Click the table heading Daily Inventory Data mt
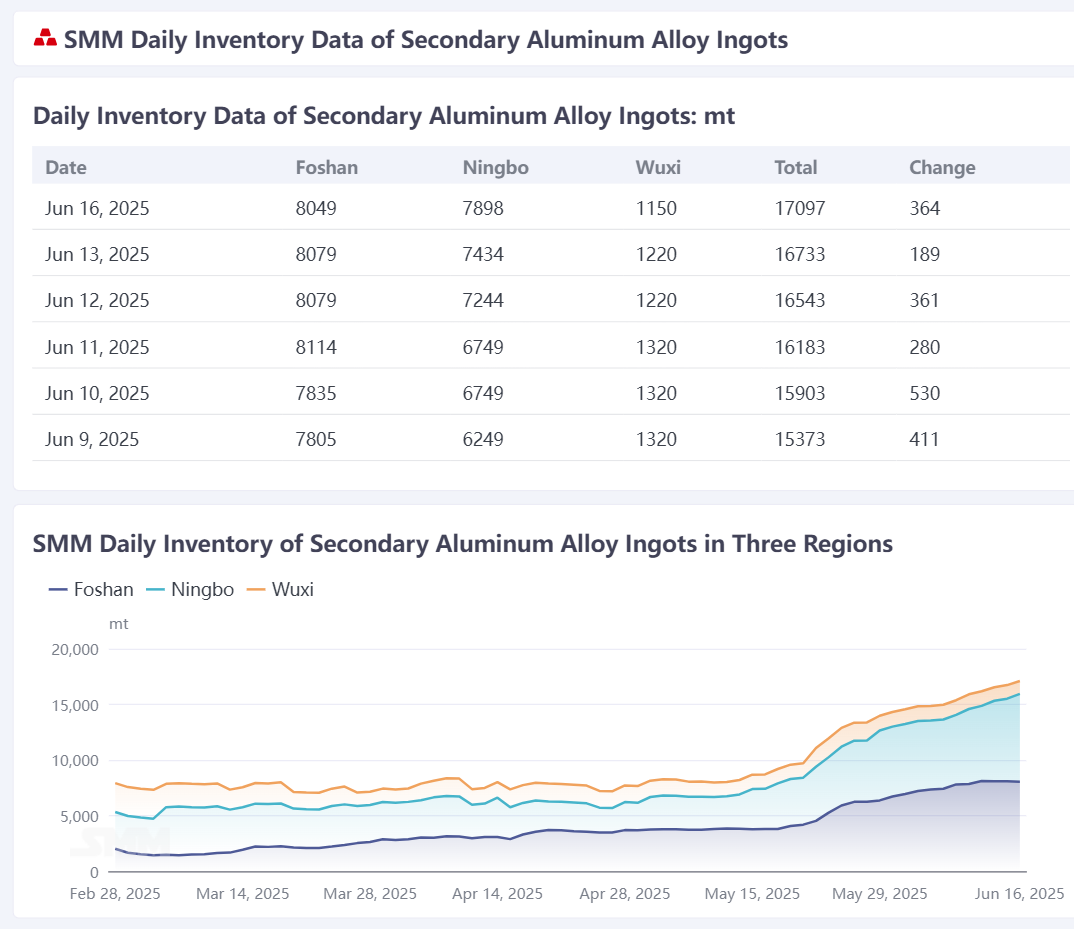 point(384,116)
